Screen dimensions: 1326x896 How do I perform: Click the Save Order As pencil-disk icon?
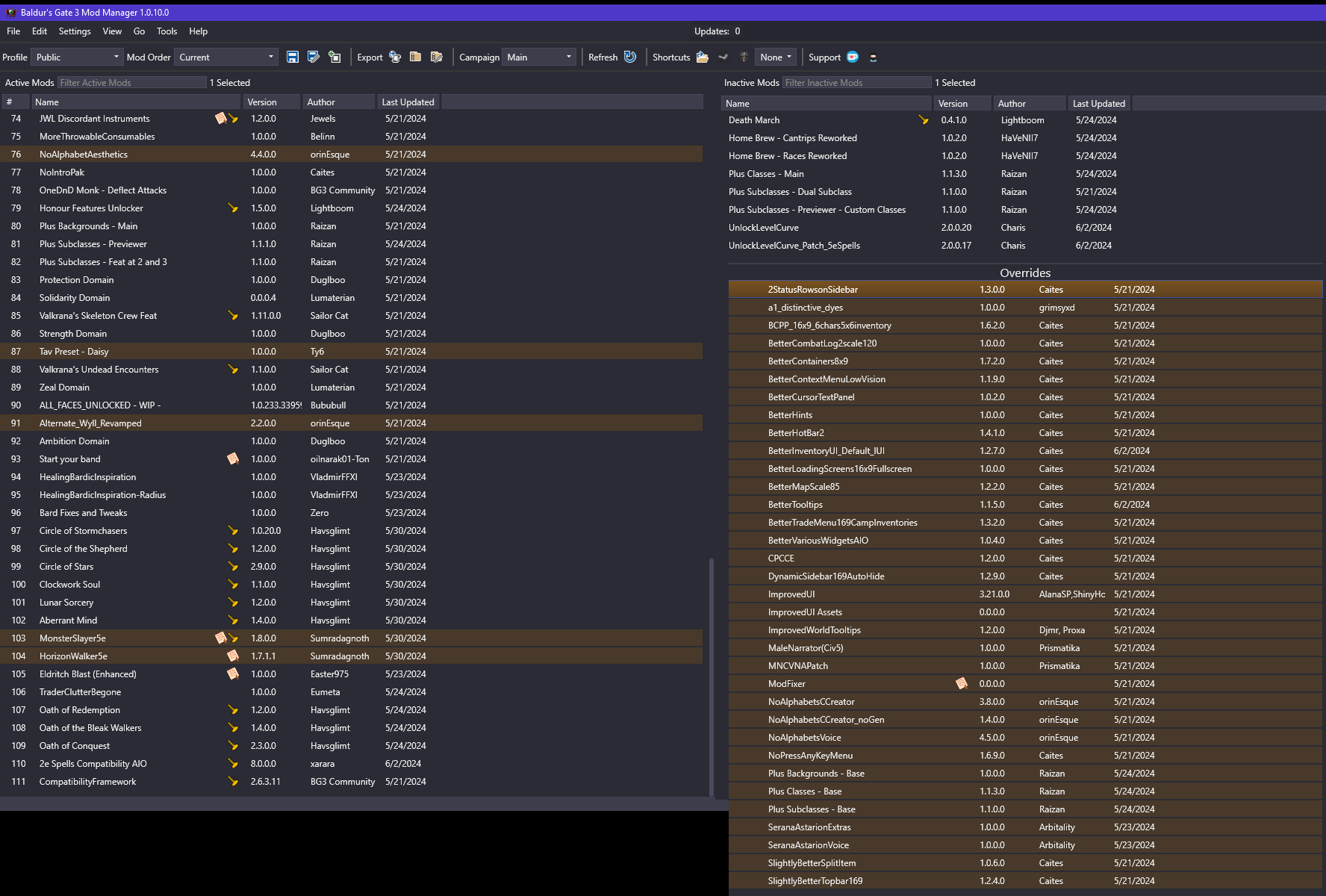coord(314,57)
